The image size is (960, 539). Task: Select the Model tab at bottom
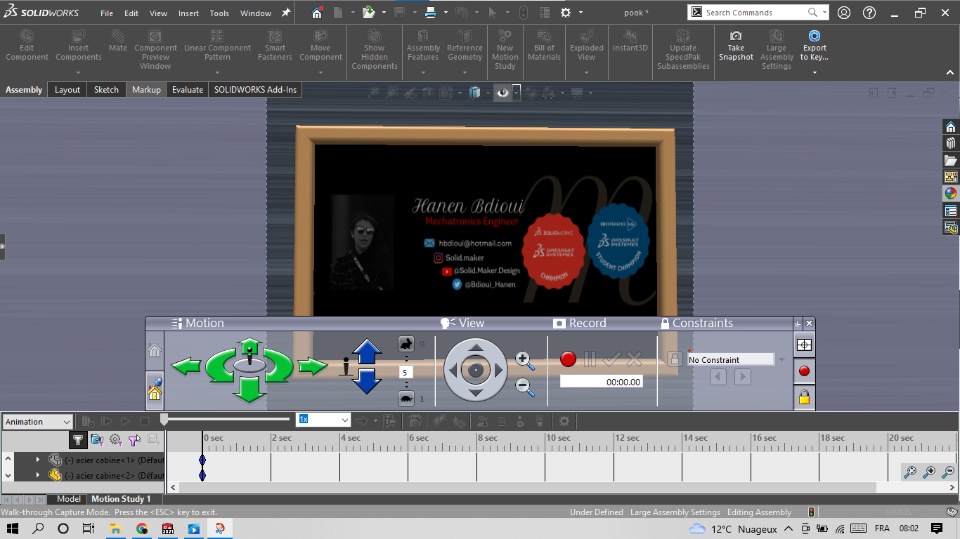(68, 499)
